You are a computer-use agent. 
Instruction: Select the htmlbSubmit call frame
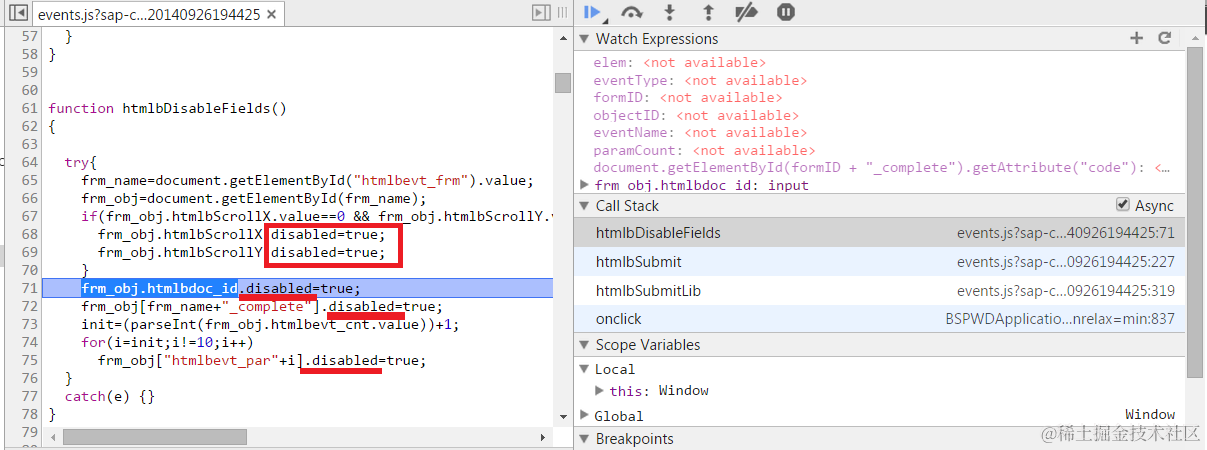tap(880, 262)
